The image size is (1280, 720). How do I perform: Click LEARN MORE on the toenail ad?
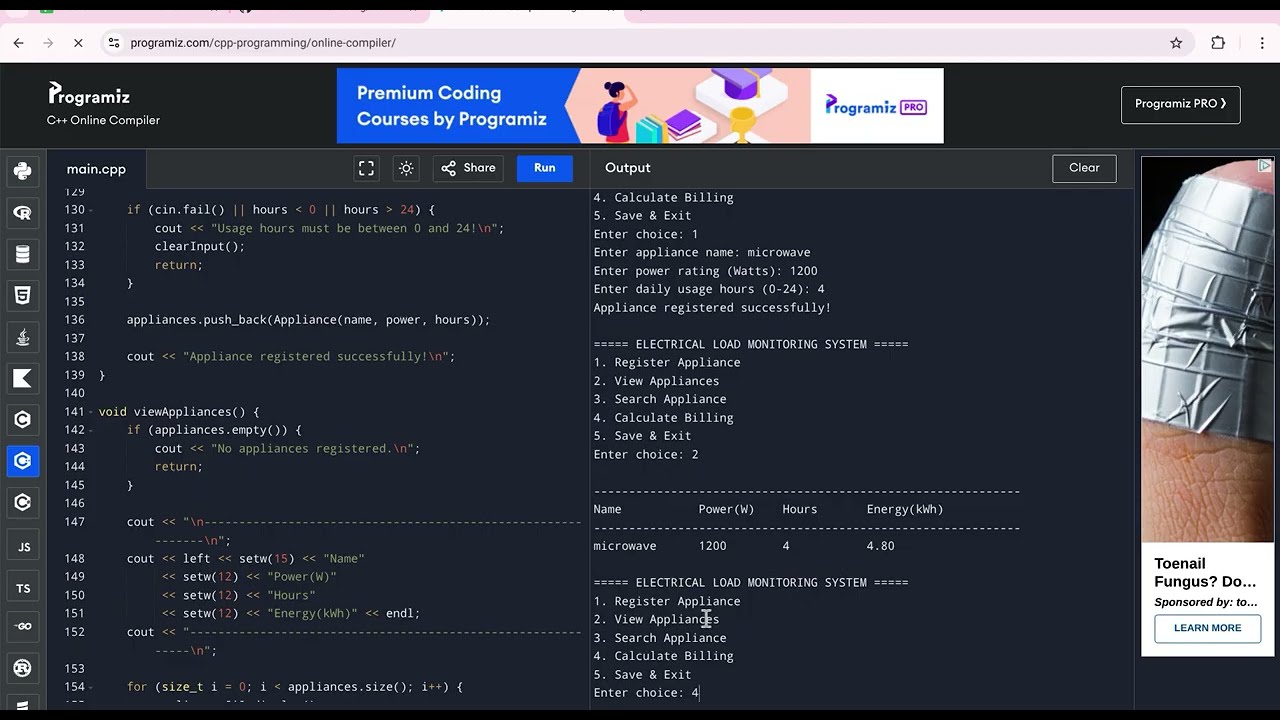(x=1208, y=628)
